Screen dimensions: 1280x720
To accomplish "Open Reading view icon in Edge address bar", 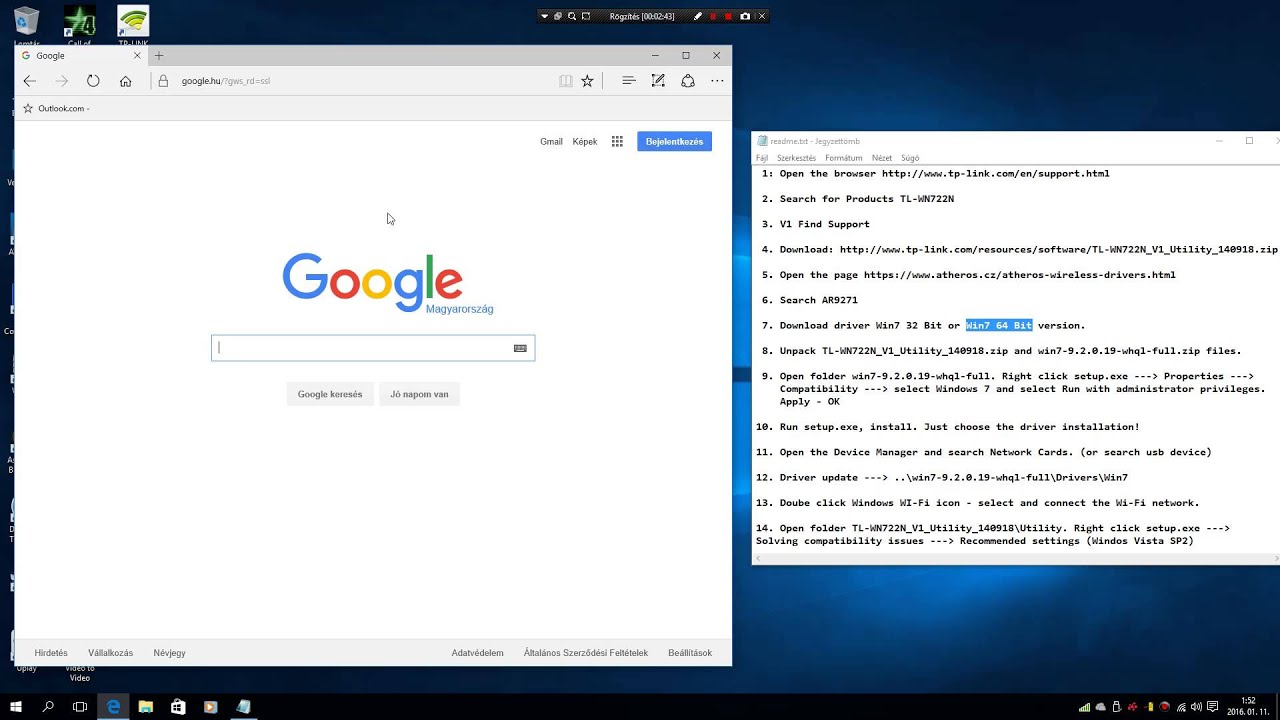I will point(566,81).
